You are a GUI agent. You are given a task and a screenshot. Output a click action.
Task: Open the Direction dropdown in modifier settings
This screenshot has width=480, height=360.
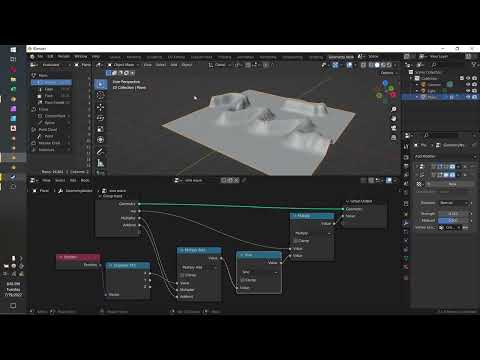[455, 203]
